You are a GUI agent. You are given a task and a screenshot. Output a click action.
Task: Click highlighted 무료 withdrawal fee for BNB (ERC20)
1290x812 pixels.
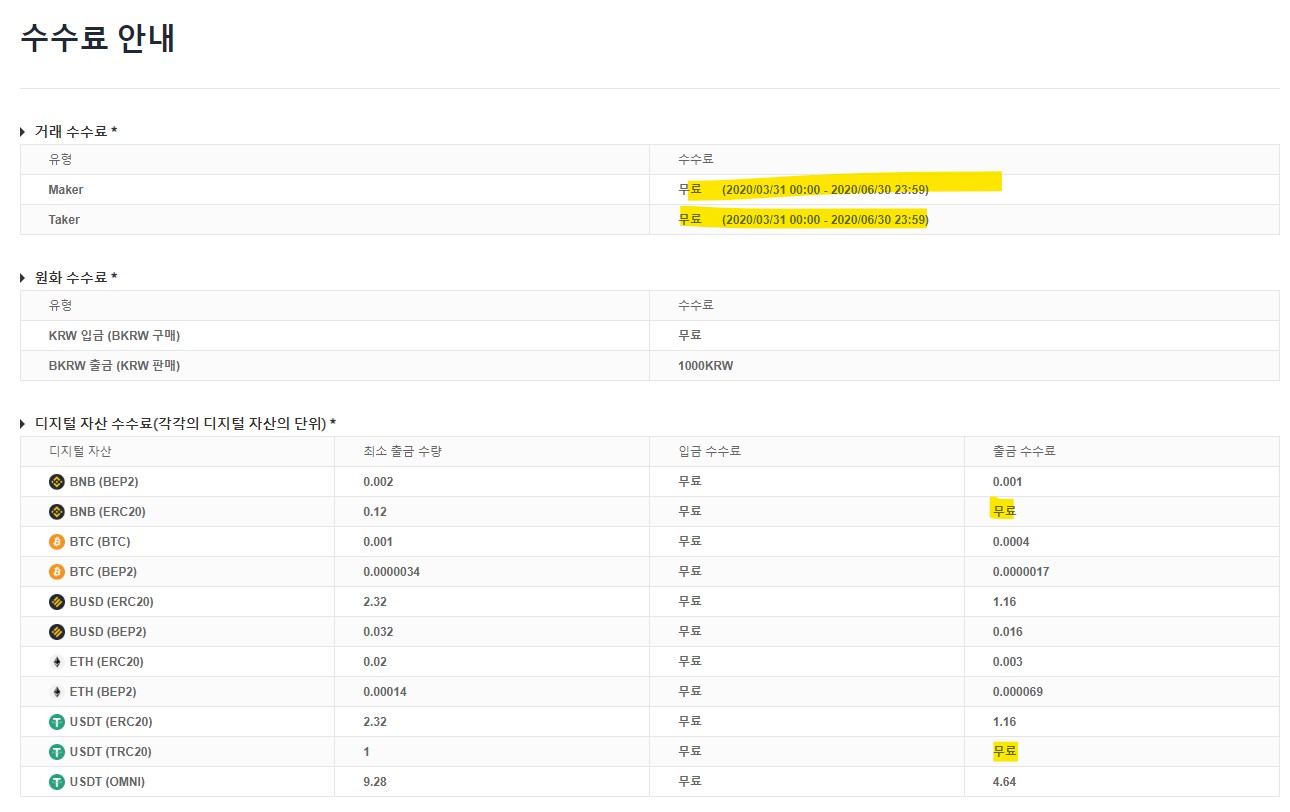pos(1004,511)
